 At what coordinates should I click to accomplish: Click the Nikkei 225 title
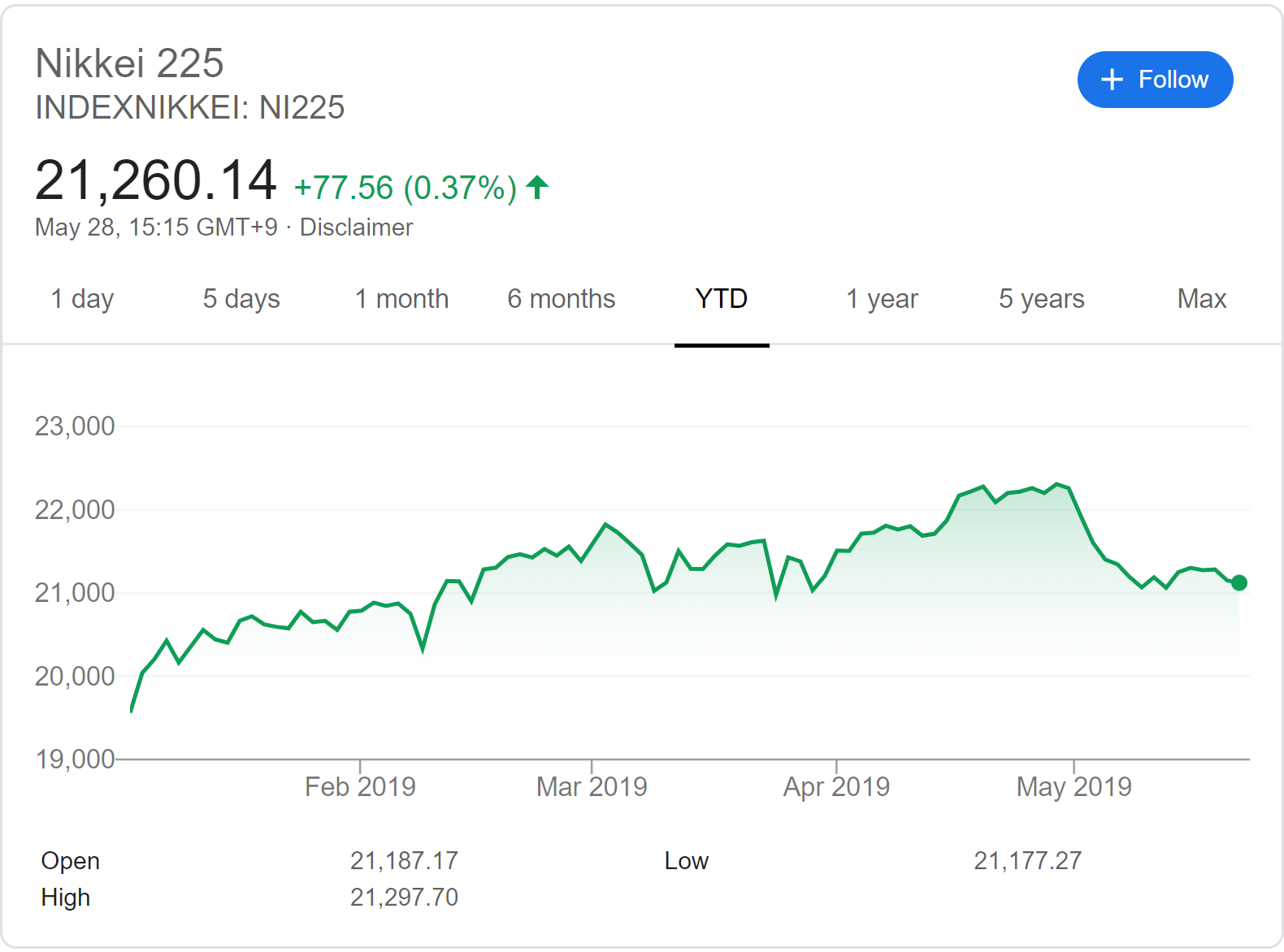(129, 63)
